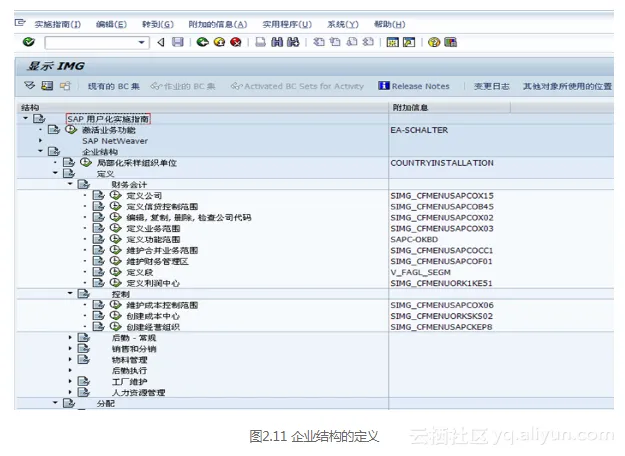Click the Customize Local Layout icon

(x=450, y=42)
